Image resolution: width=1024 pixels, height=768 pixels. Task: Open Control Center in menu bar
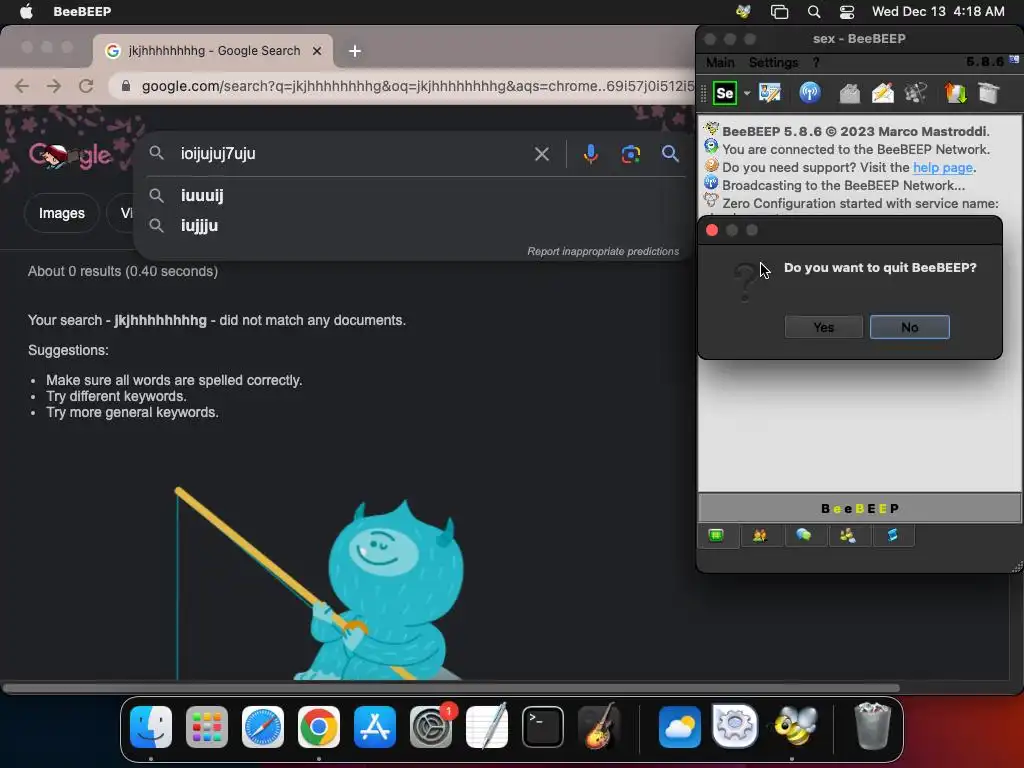tap(847, 11)
